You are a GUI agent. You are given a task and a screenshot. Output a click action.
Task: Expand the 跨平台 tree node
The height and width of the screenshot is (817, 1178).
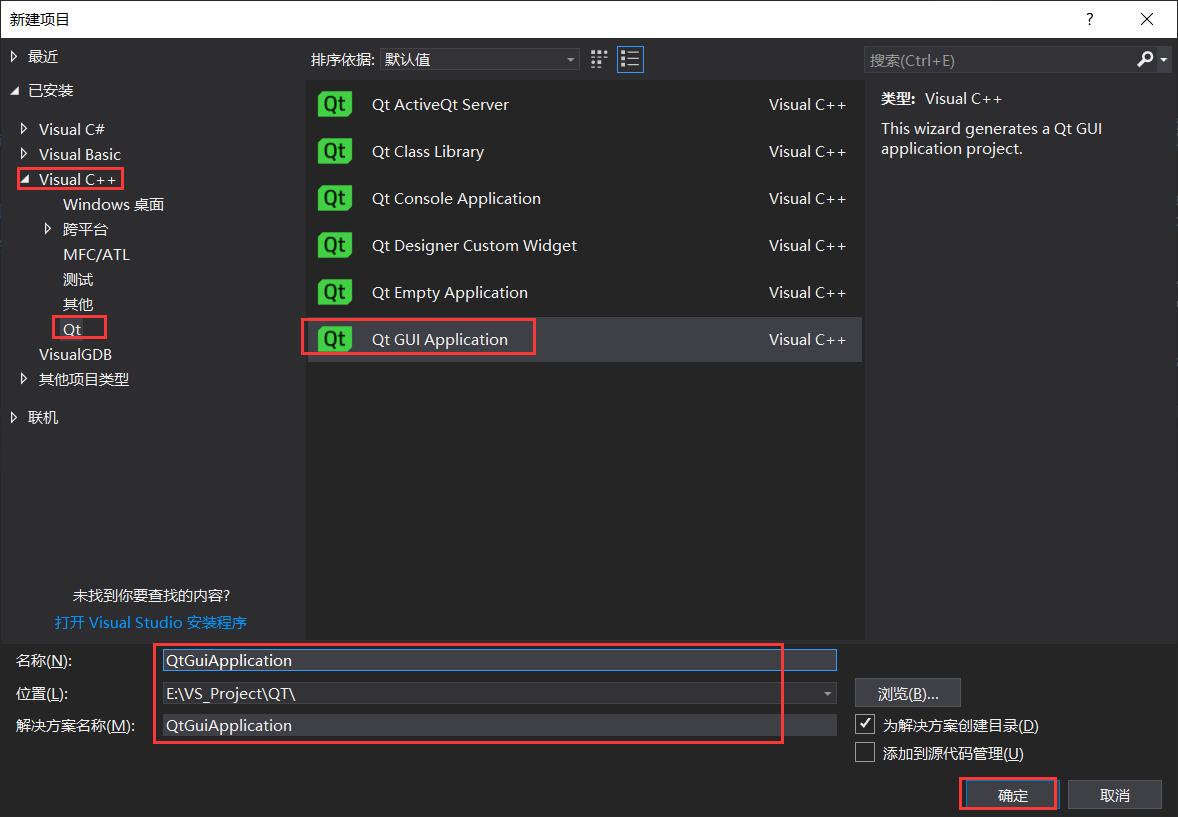48,228
